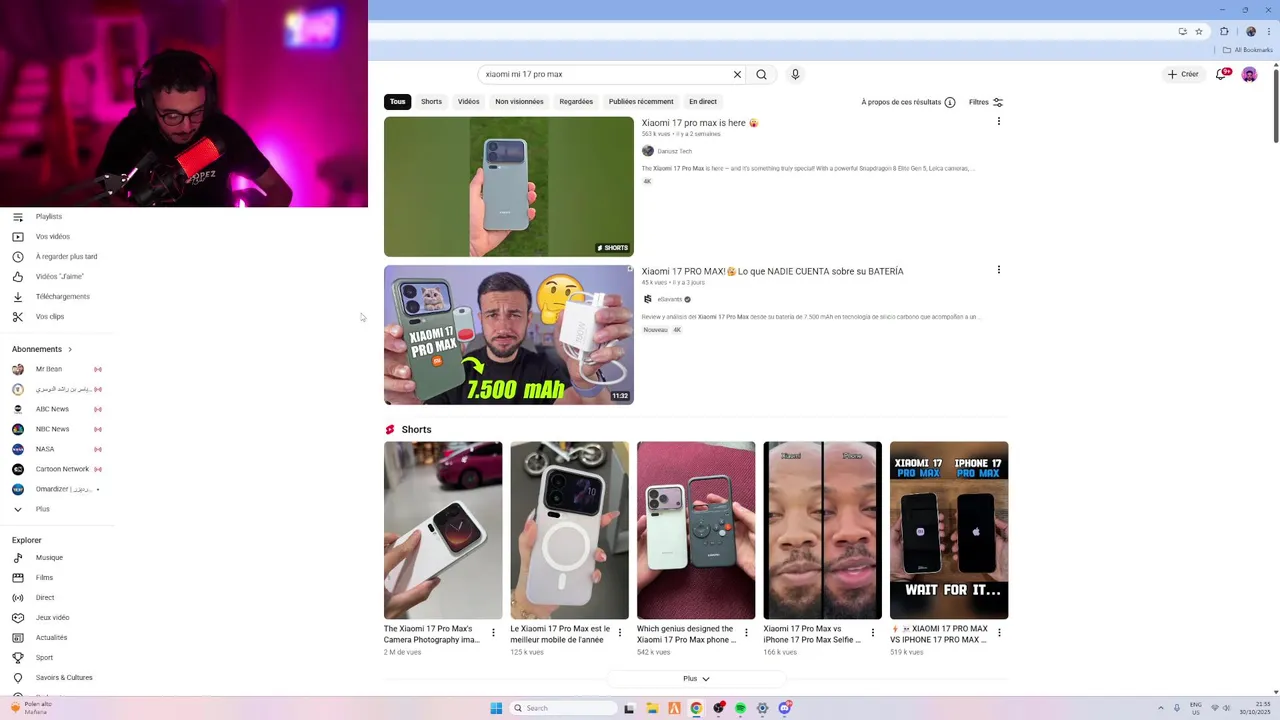Open options for 'Which genius designed' Short
This screenshot has height=720, width=1280.
746,633
